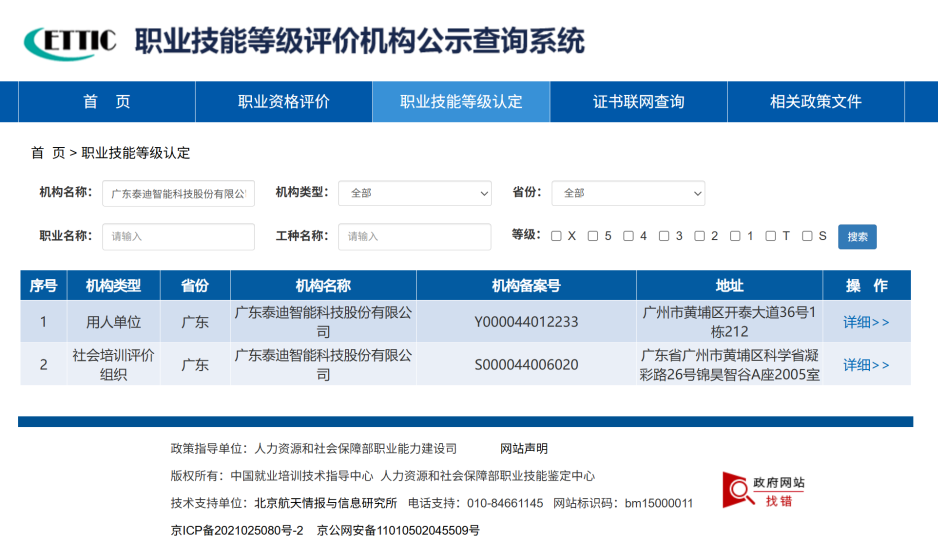Click the 首页 breadcrumb link
Viewport: 938px width, 559px height.
[48, 153]
